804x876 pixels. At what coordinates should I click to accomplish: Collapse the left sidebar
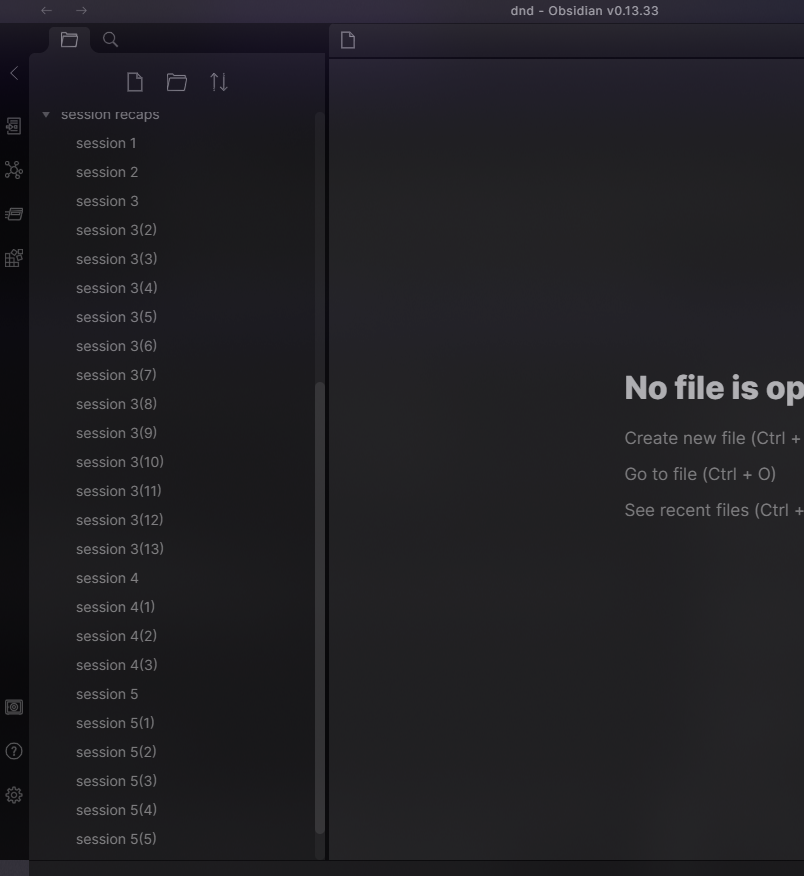[13, 72]
